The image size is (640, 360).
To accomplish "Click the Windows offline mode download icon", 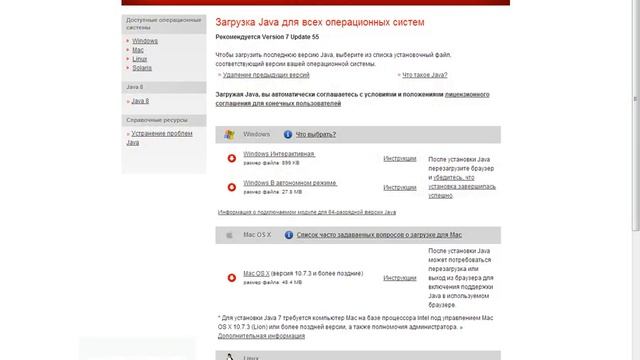I will [231, 187].
